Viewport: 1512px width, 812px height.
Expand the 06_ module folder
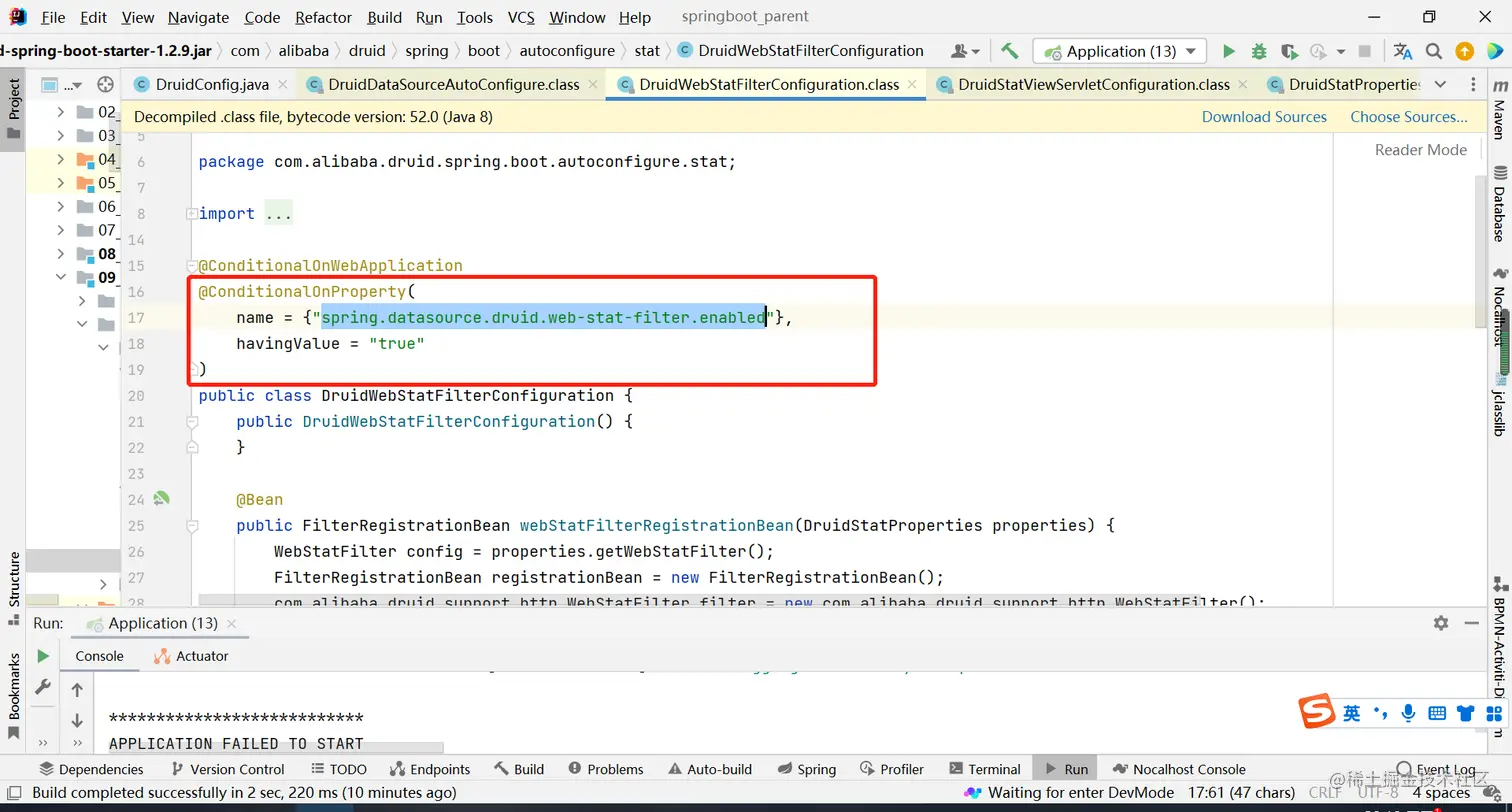point(61,206)
